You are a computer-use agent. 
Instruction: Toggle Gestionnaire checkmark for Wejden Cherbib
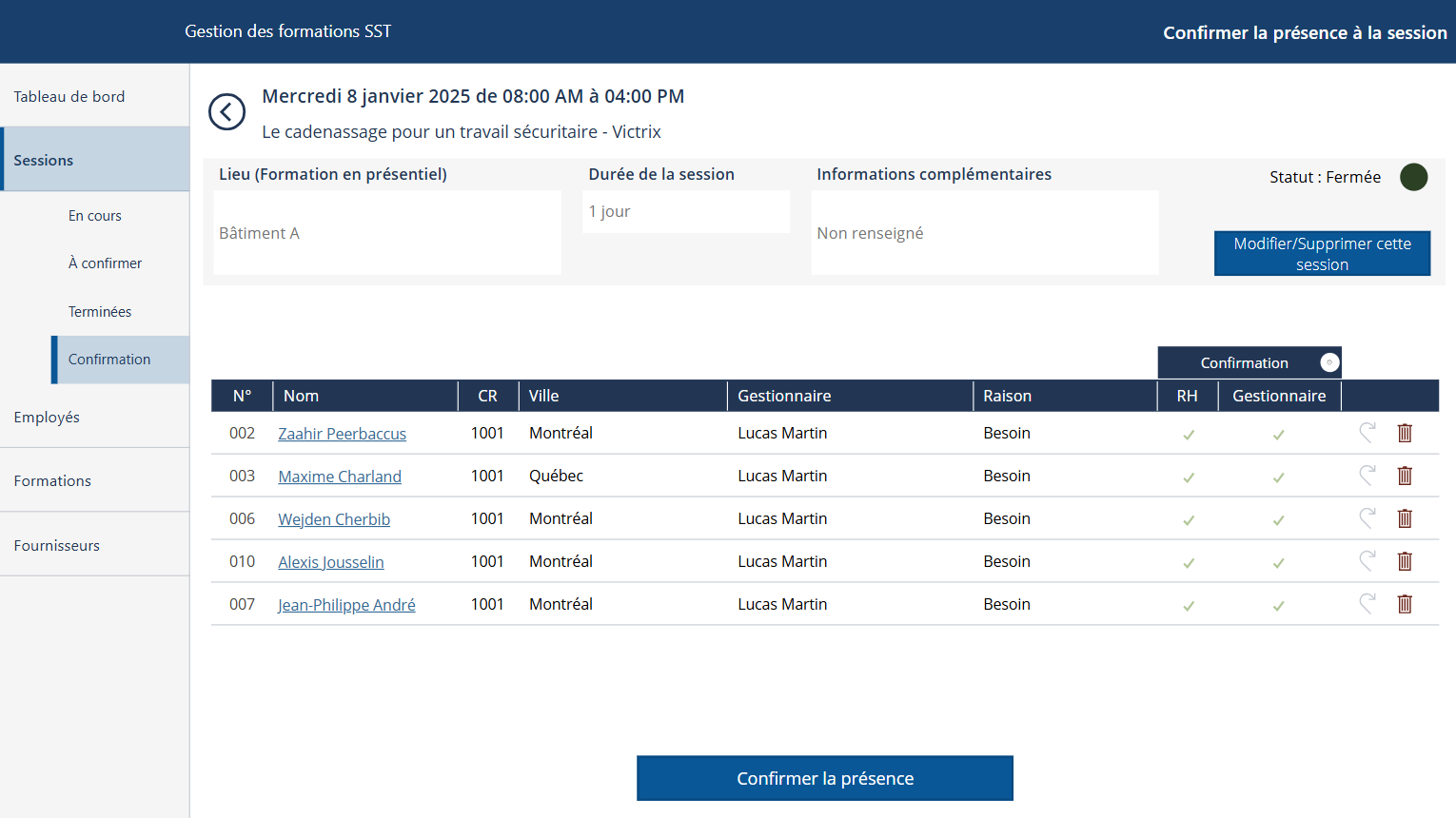(x=1279, y=520)
